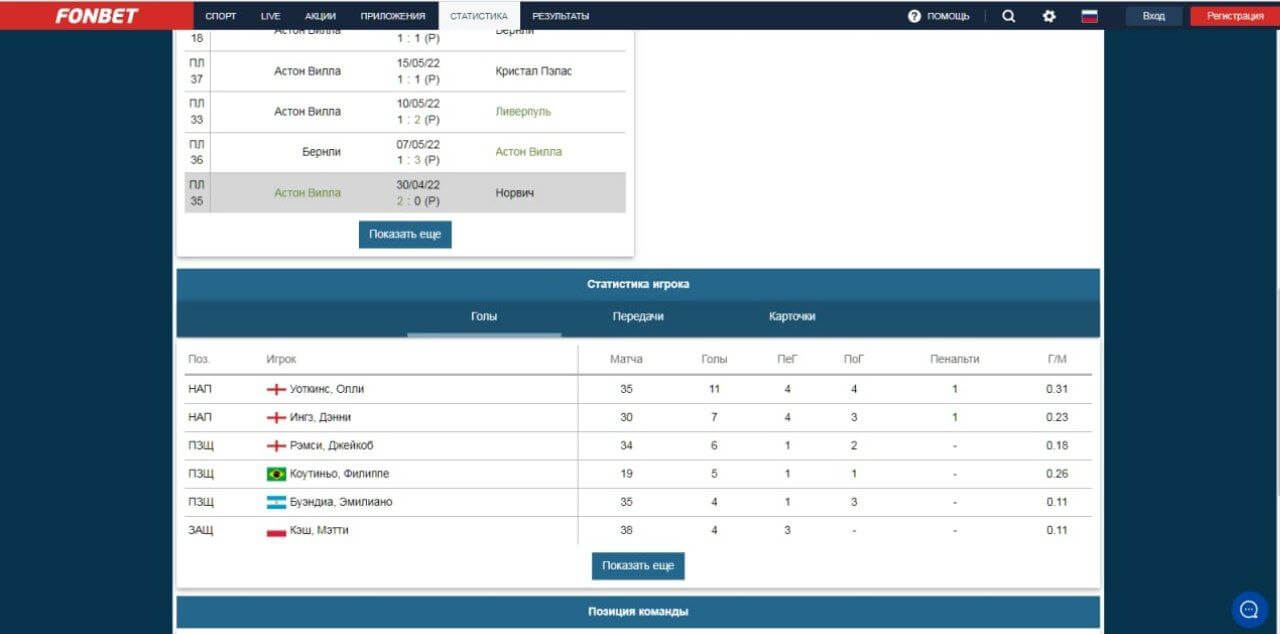Open the live chat bubble icon
1280x634 pixels.
click(1249, 609)
